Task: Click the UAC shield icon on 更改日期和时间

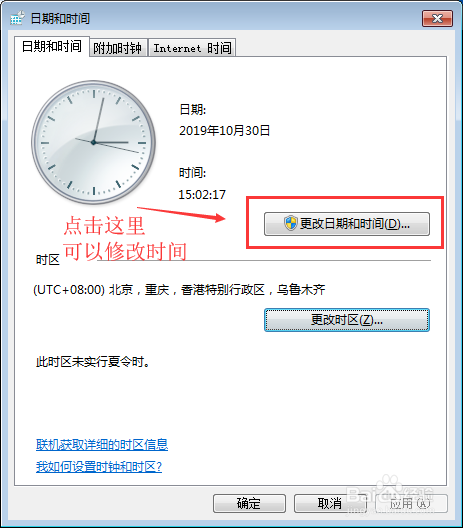Action: click(290, 223)
